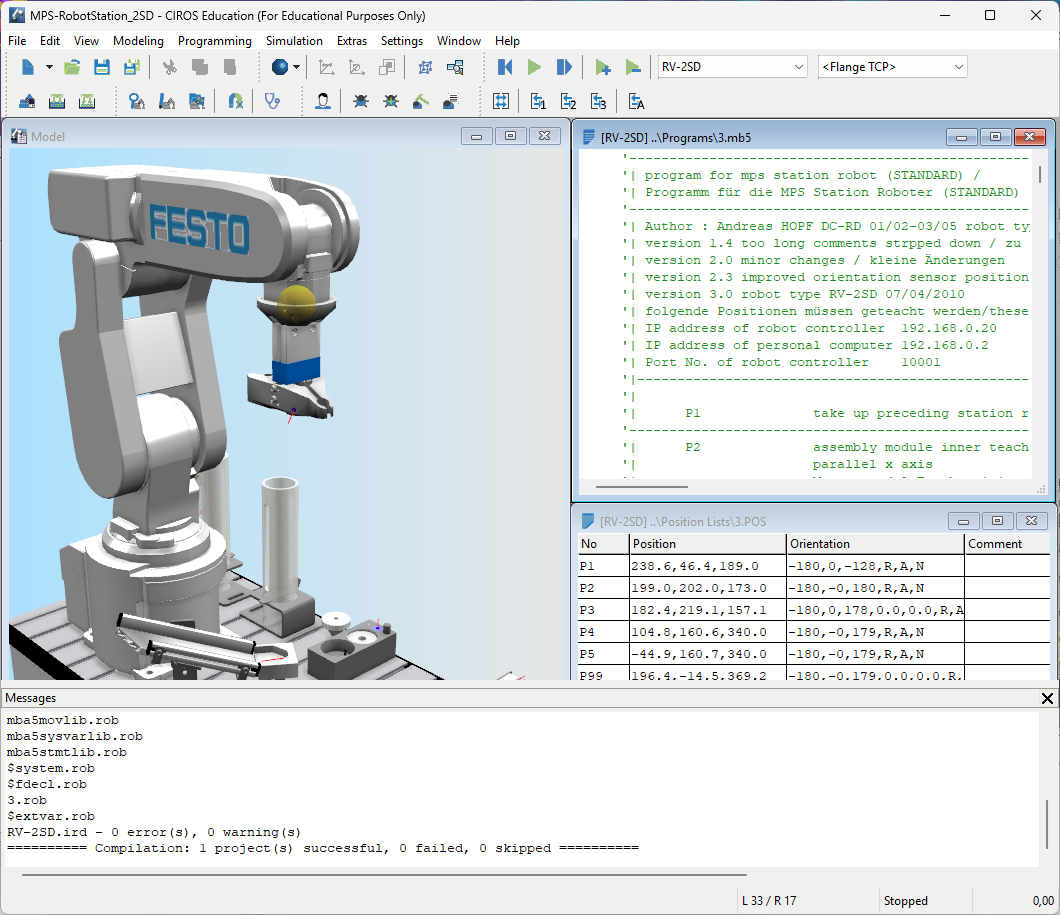The height and width of the screenshot is (915, 1060).
Task: Select window layout 1 icon
Action: [x=538, y=101]
